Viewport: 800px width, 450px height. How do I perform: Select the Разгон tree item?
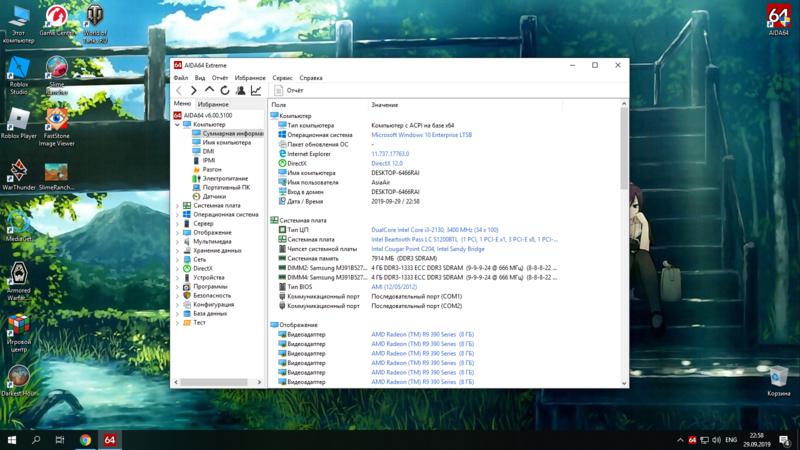tap(207, 169)
